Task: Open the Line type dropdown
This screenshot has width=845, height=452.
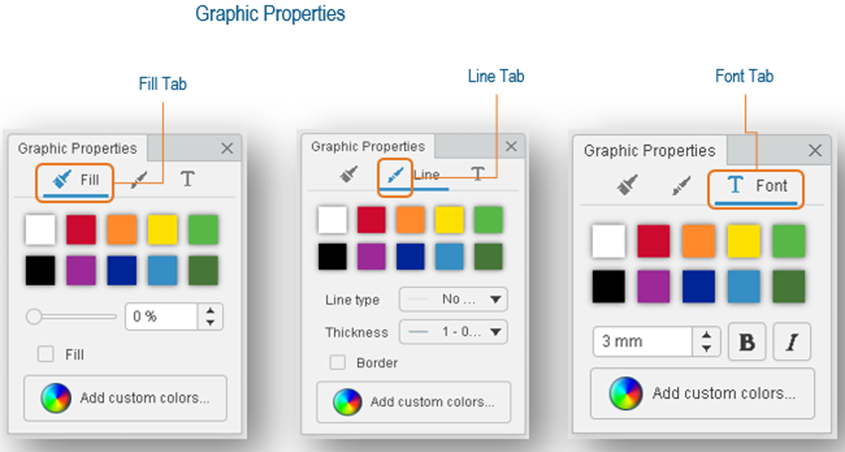Action: [x=453, y=299]
